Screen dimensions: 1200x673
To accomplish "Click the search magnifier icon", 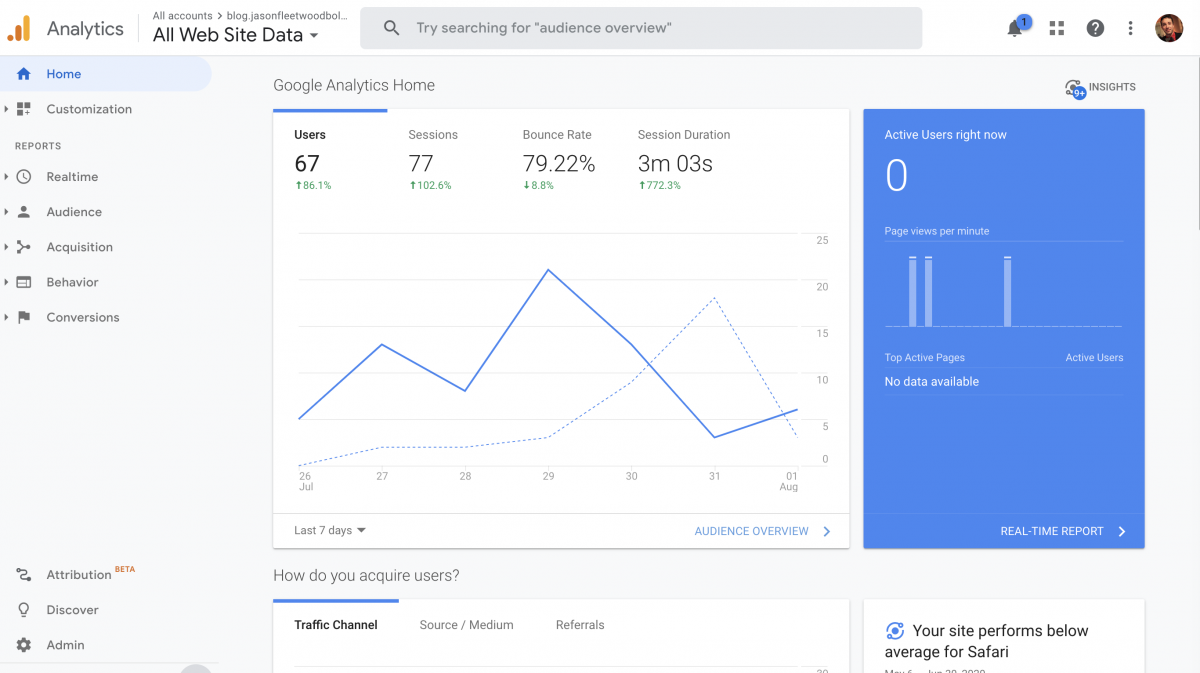I will tap(392, 28).
